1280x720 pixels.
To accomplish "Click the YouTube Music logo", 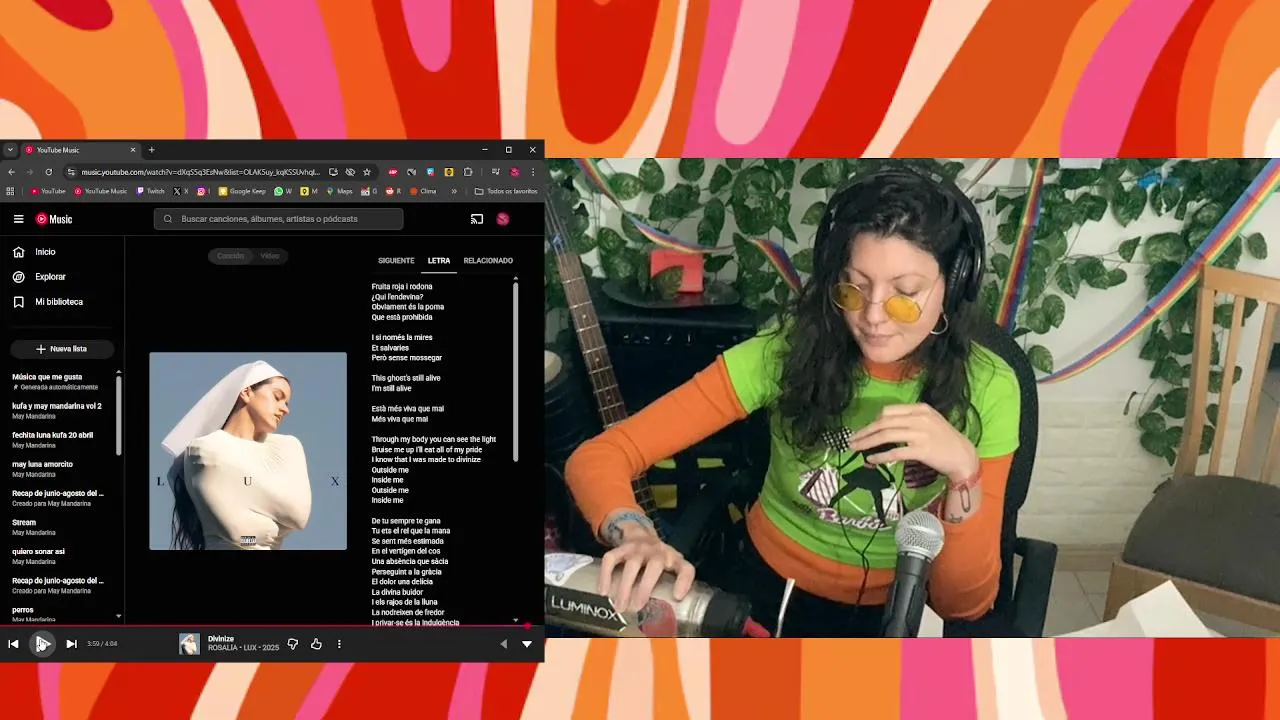I will (x=54, y=219).
